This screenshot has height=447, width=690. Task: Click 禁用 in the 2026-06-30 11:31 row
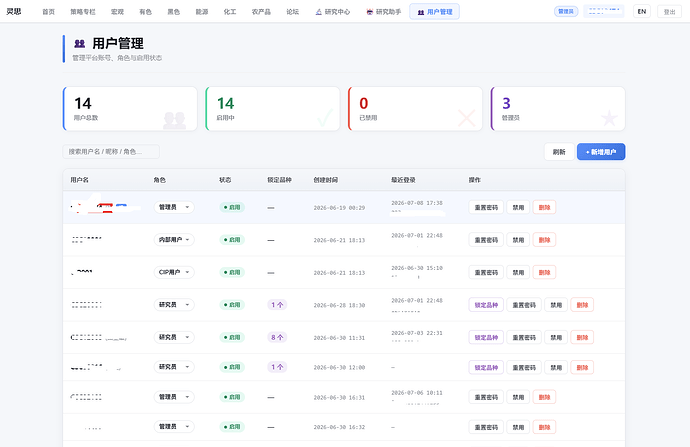tap(556, 337)
